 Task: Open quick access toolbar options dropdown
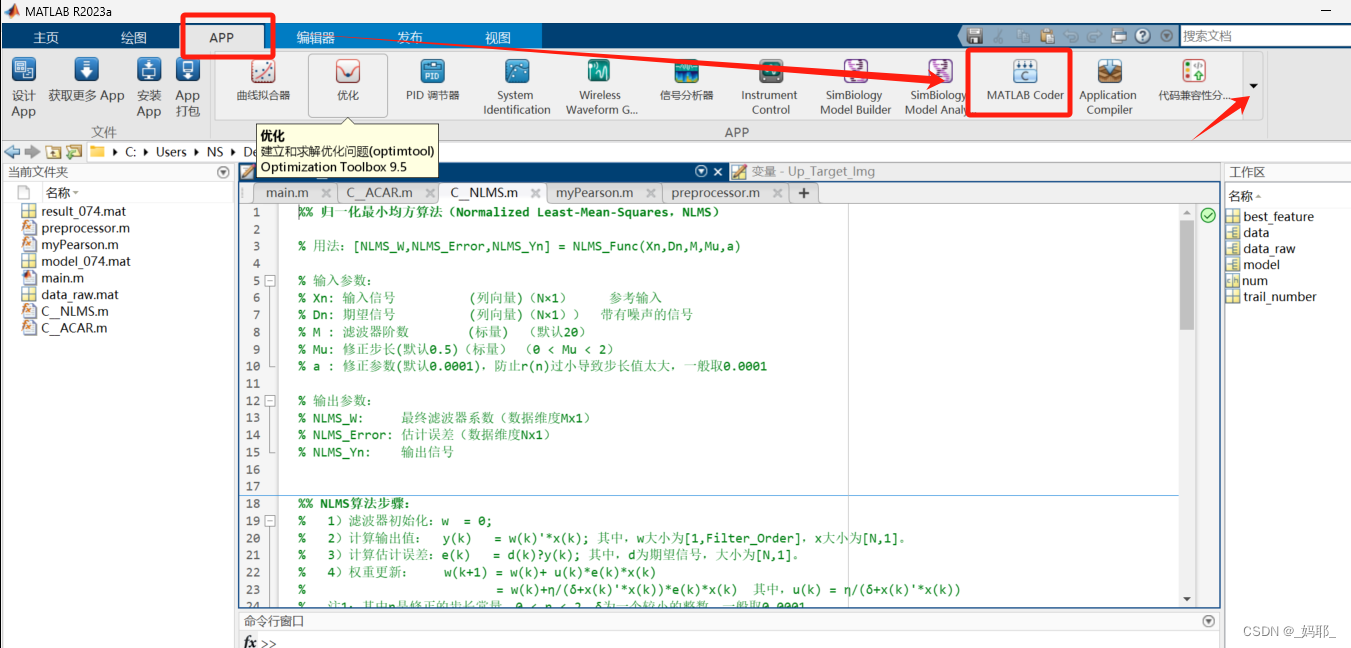(1166, 36)
